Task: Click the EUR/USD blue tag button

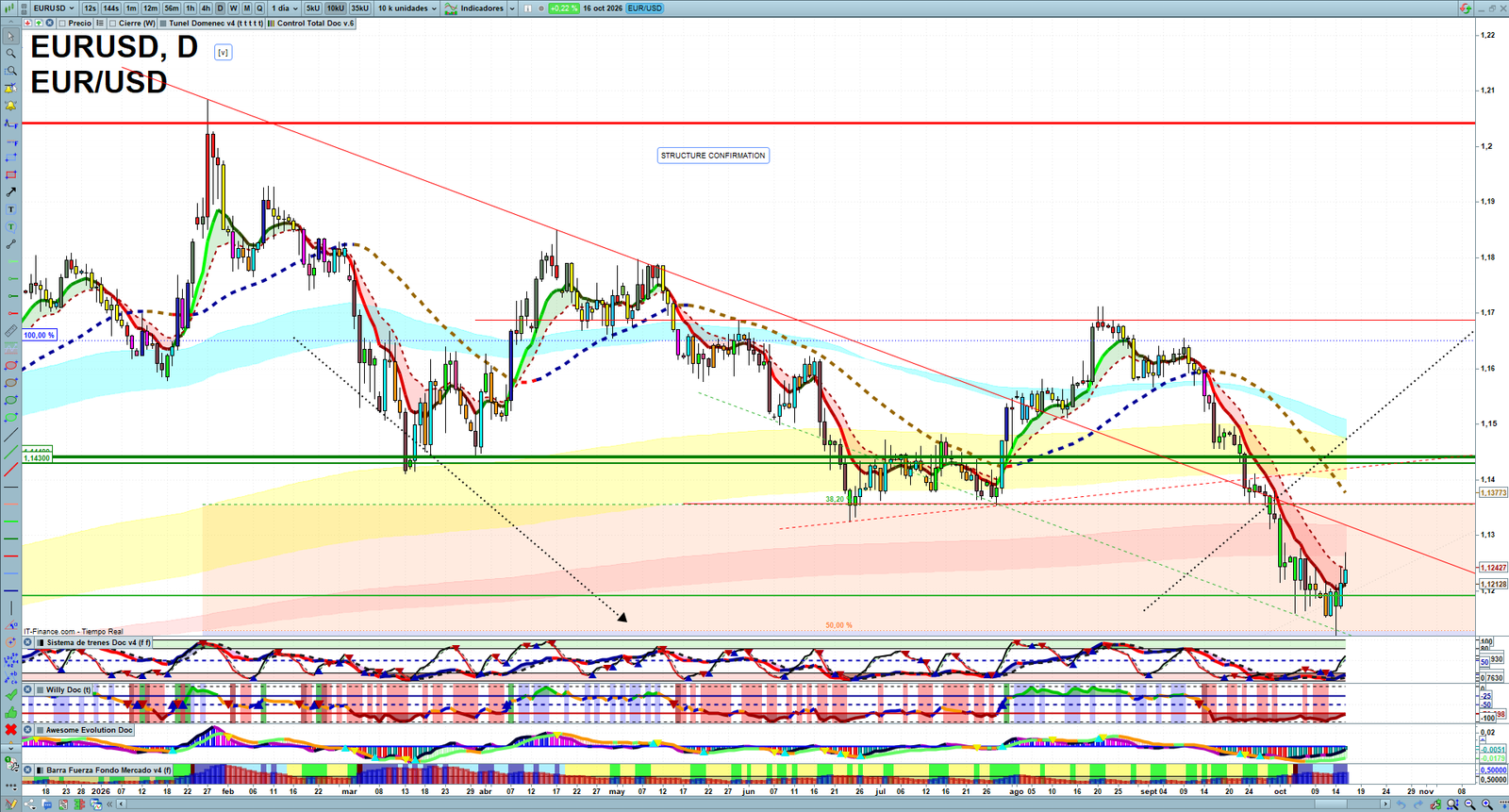Action: tap(645, 8)
